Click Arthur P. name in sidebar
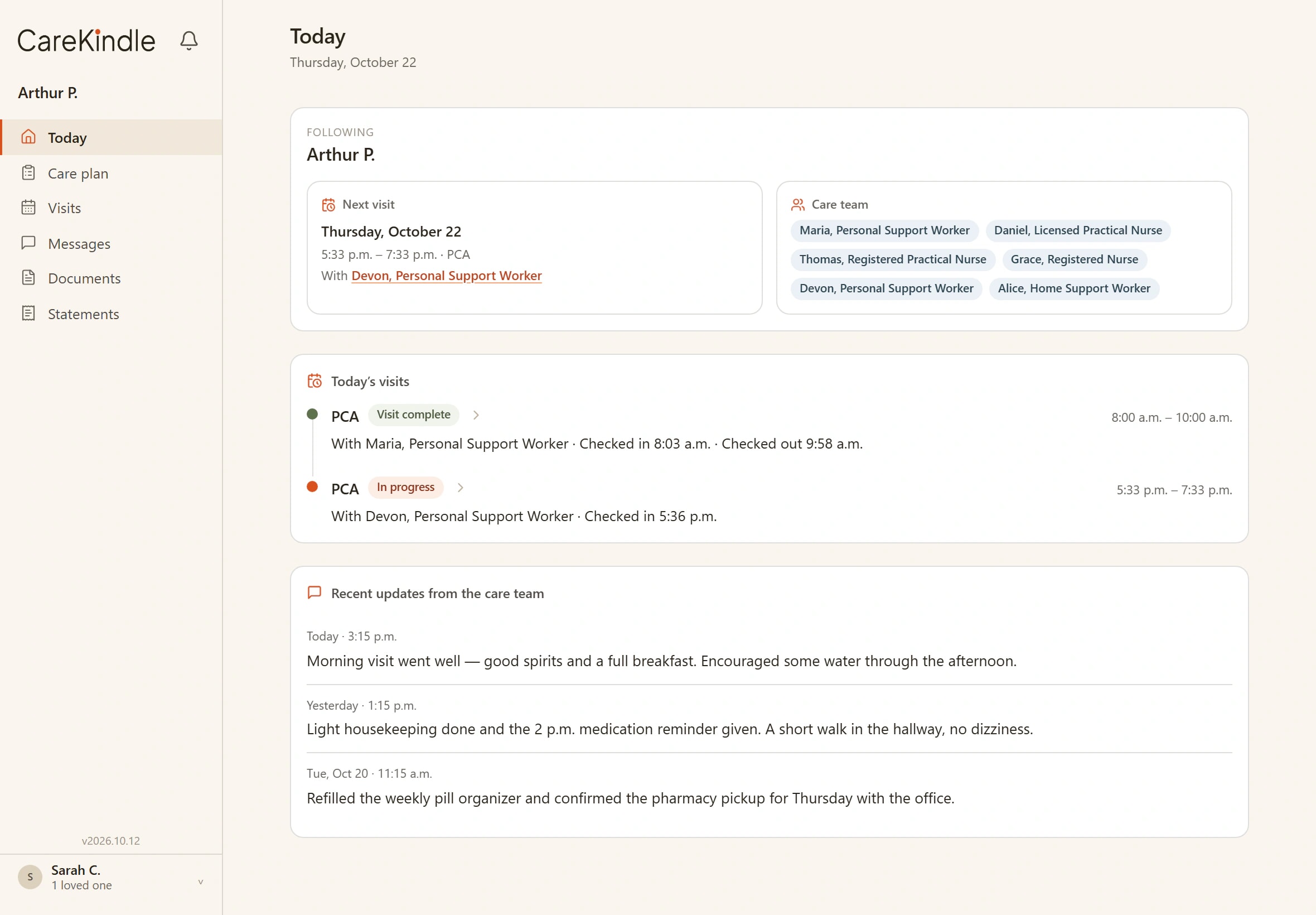Viewport: 1316px width, 915px height. 47,93
